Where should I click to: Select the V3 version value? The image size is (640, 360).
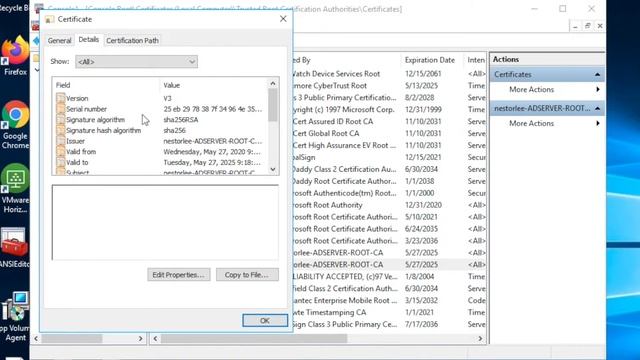coord(167,98)
